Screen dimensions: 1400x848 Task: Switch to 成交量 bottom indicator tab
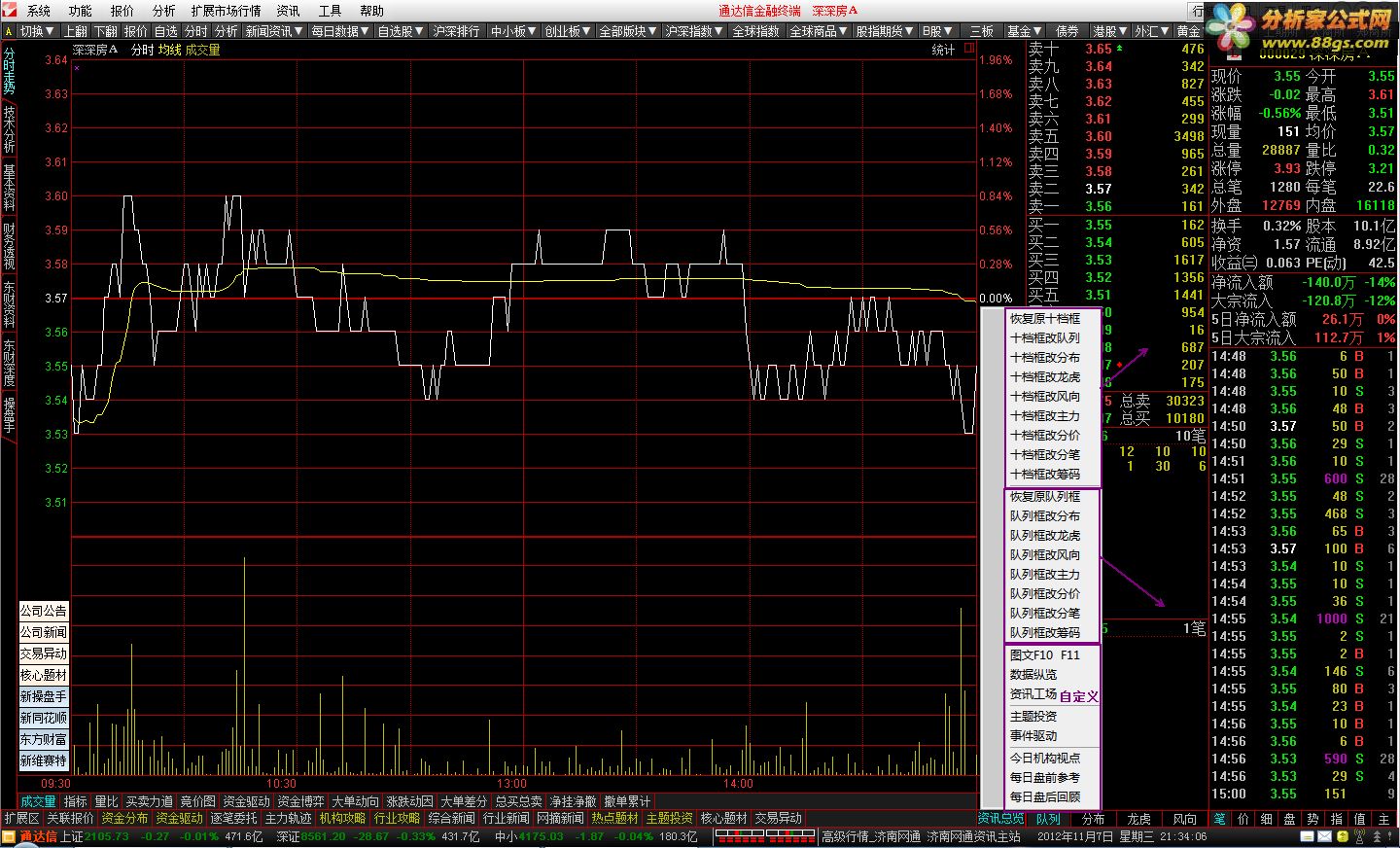[x=38, y=801]
